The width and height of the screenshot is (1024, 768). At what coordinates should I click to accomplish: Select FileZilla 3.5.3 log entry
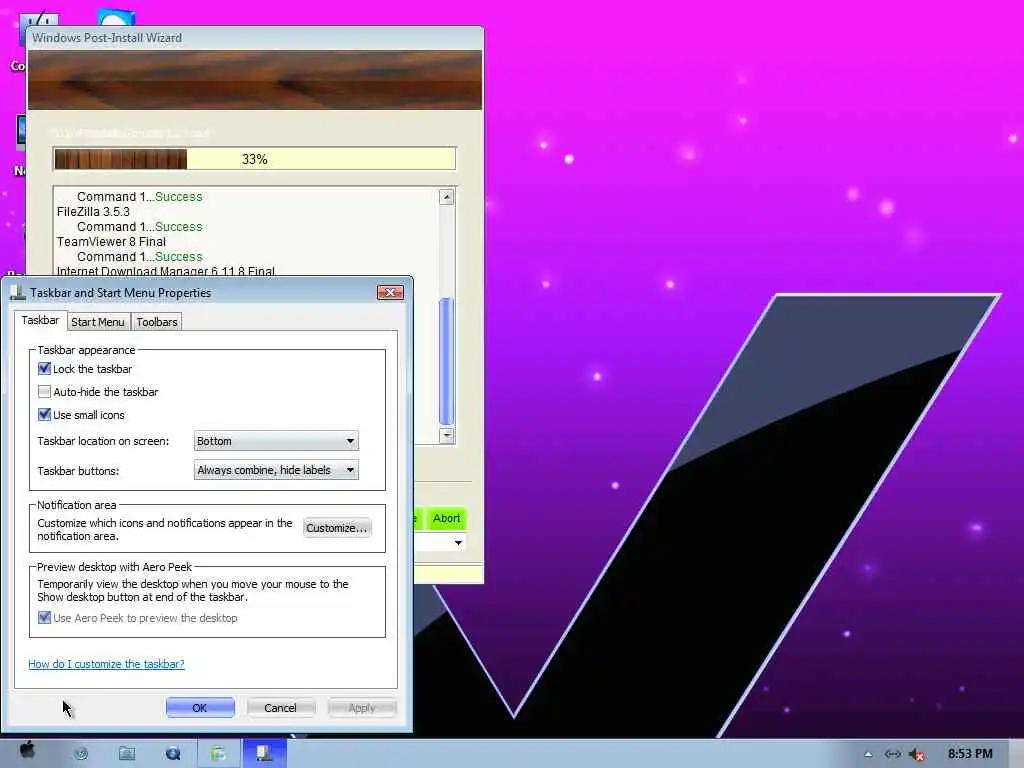pyautogui.click(x=93, y=212)
